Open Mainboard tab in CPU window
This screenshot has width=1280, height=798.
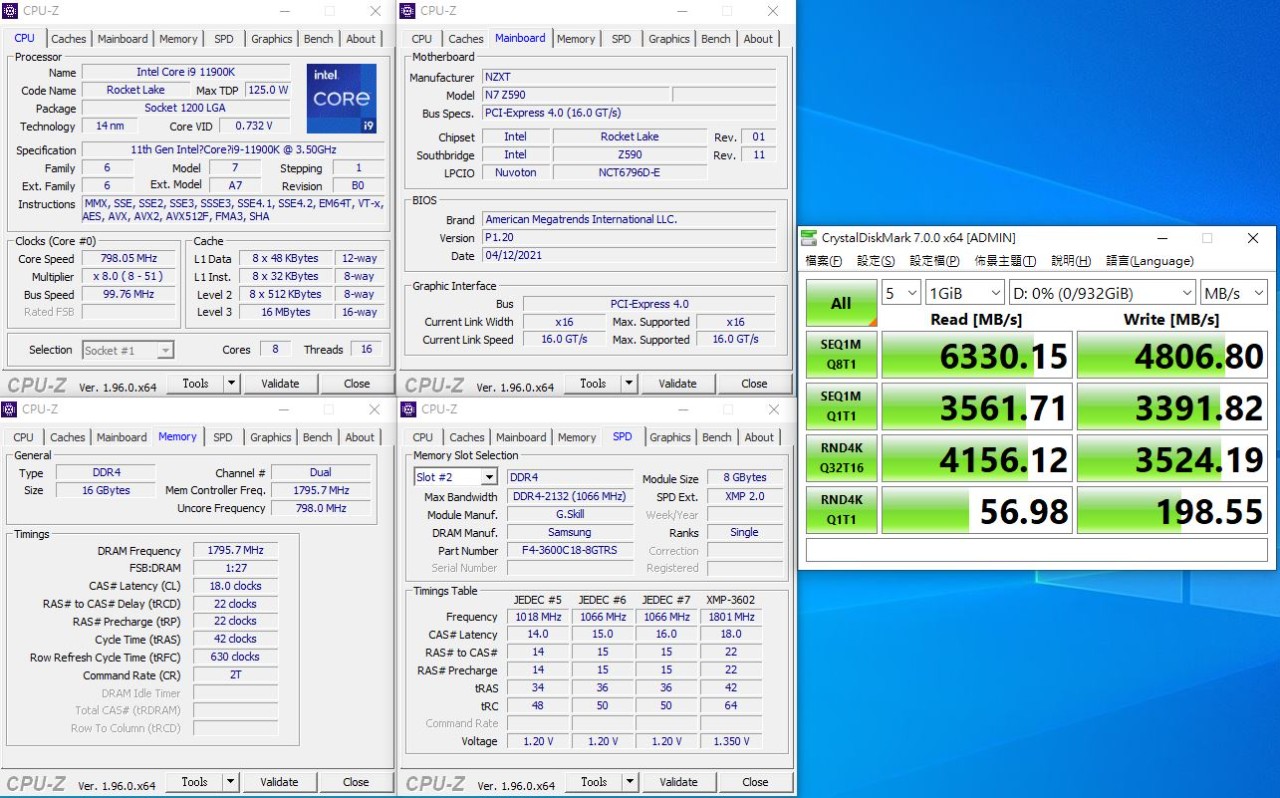pos(122,39)
